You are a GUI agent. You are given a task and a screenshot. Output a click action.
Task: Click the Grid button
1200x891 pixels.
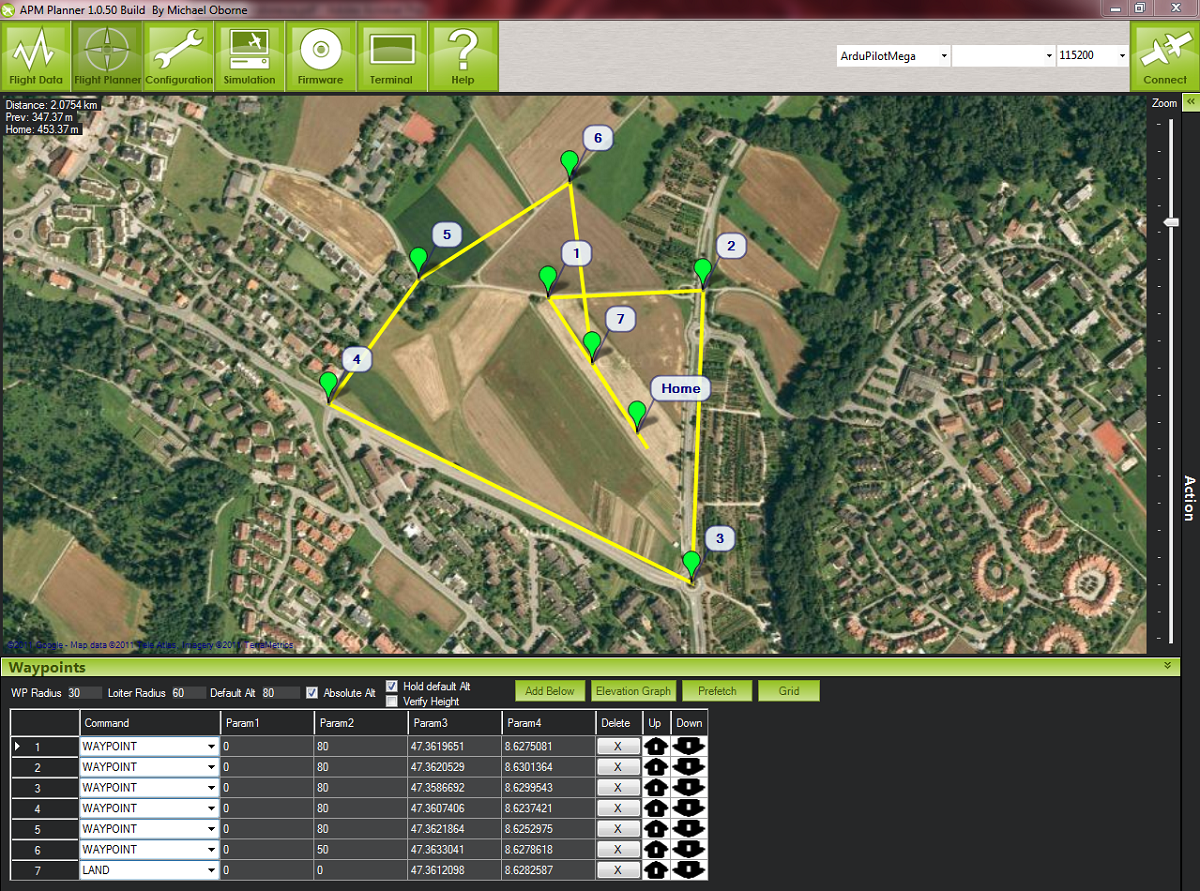(x=789, y=691)
